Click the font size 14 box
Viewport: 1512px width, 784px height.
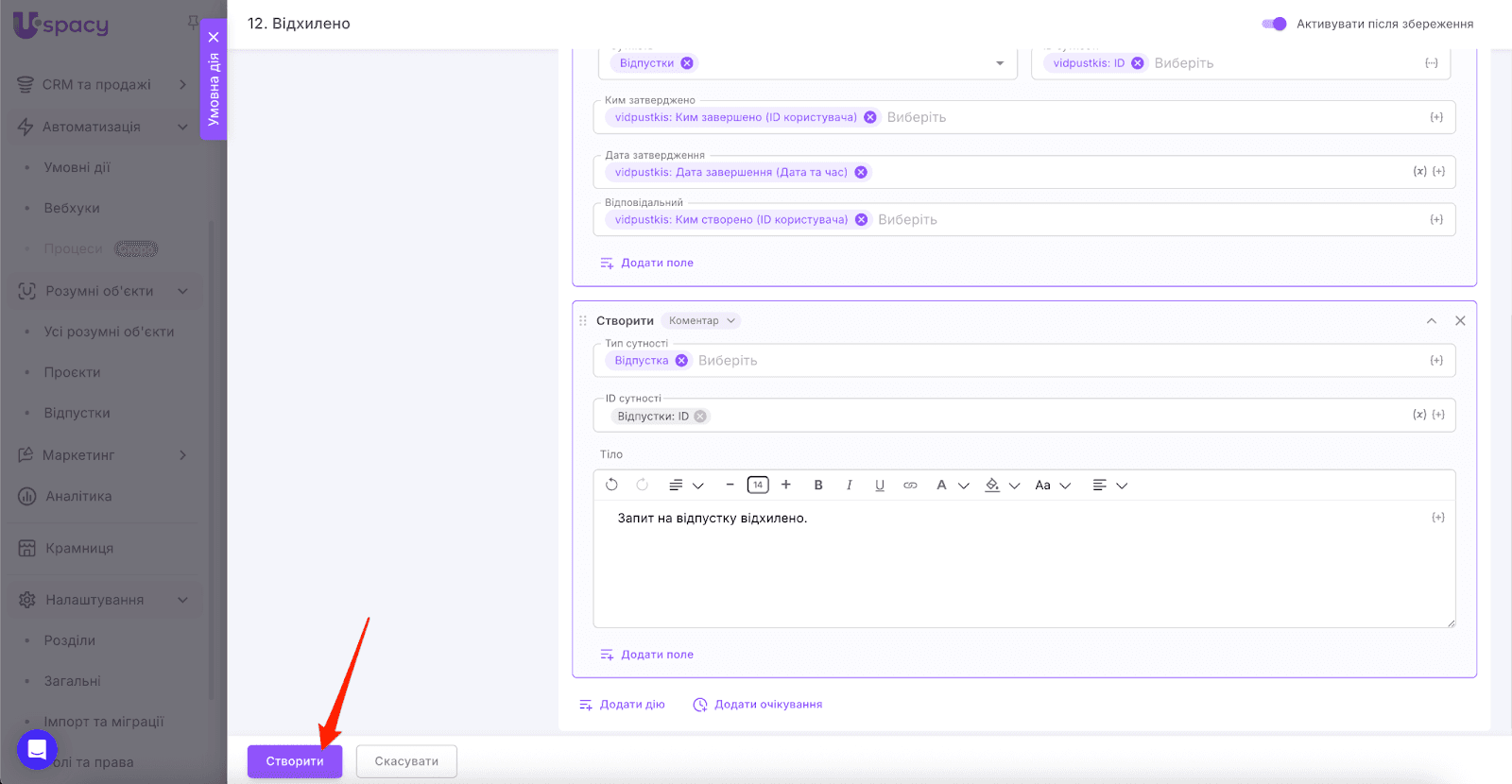[x=758, y=485]
